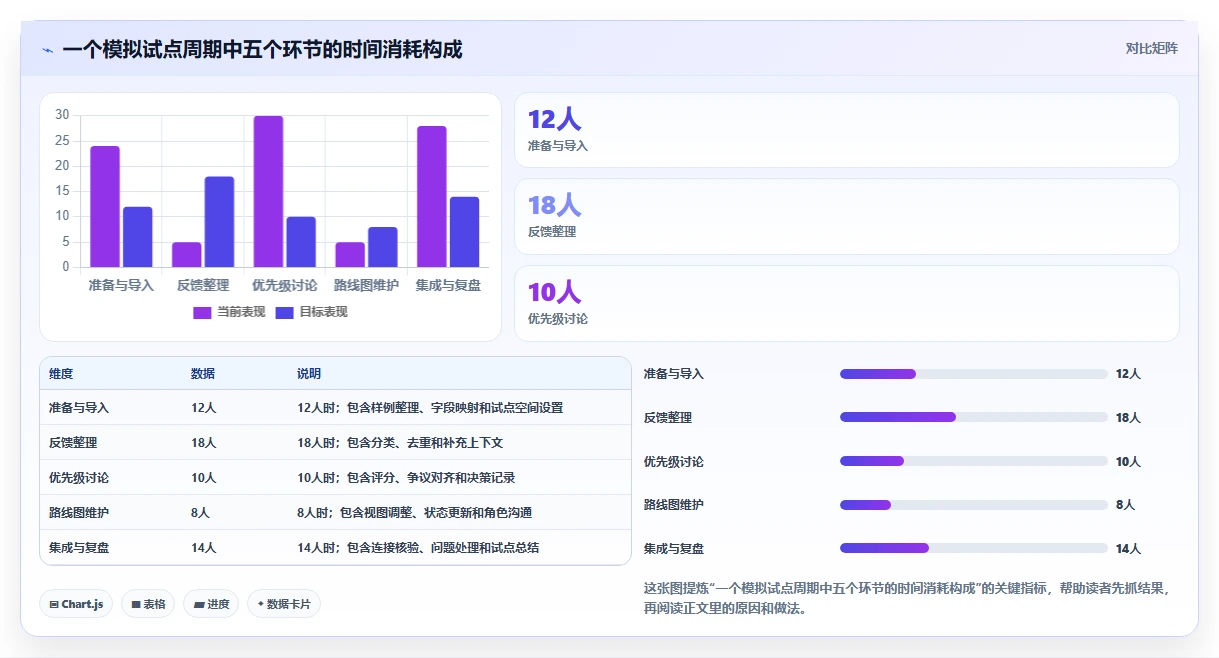Click the 反馈整理 progress bar
The image size is (1219, 658).
[974, 417]
